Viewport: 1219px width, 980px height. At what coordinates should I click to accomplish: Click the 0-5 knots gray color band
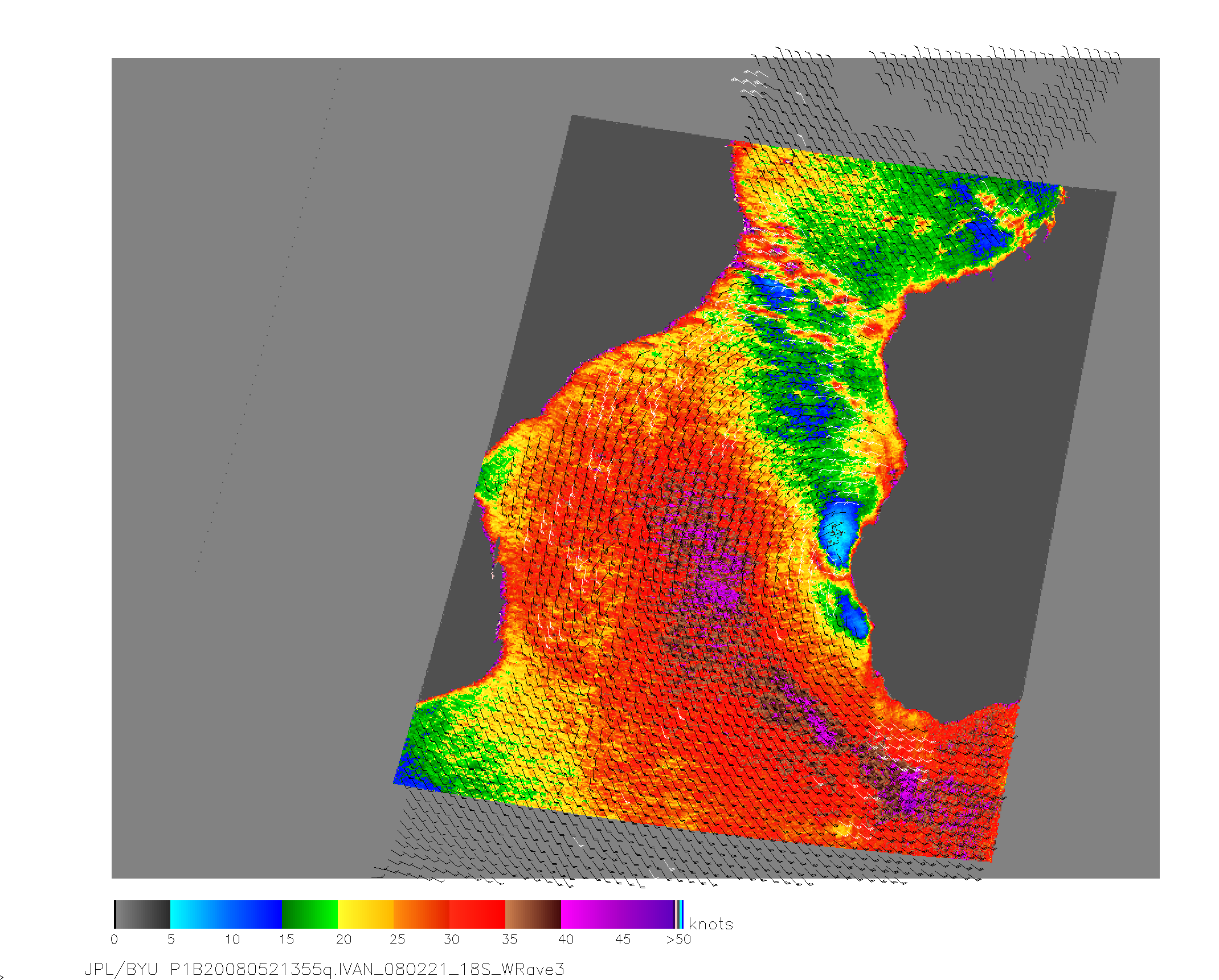tap(142, 914)
